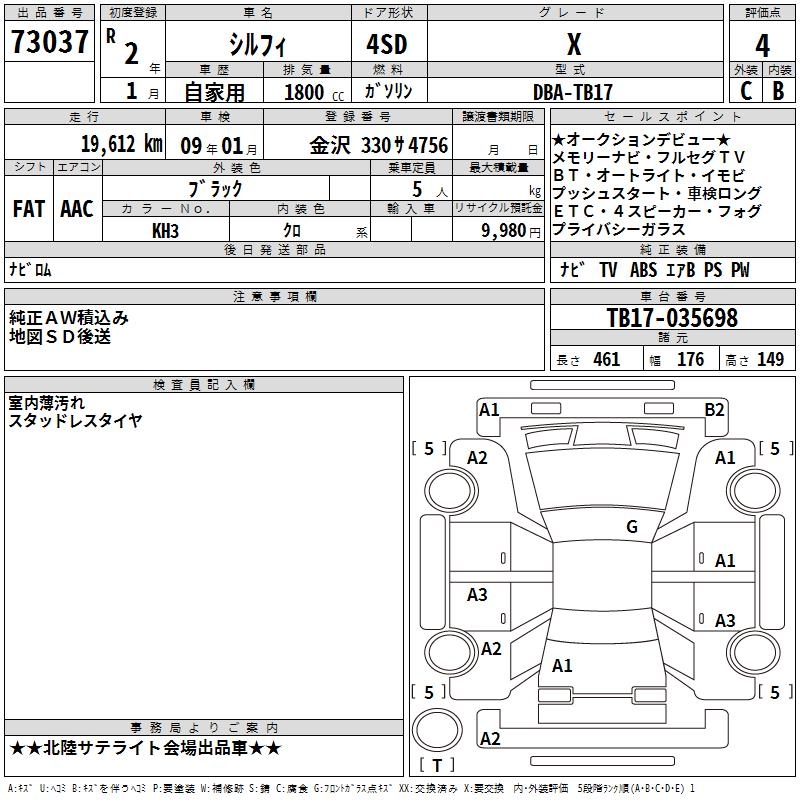
Task: Click the damage code legend at the bottom
Action: click(x=352, y=789)
